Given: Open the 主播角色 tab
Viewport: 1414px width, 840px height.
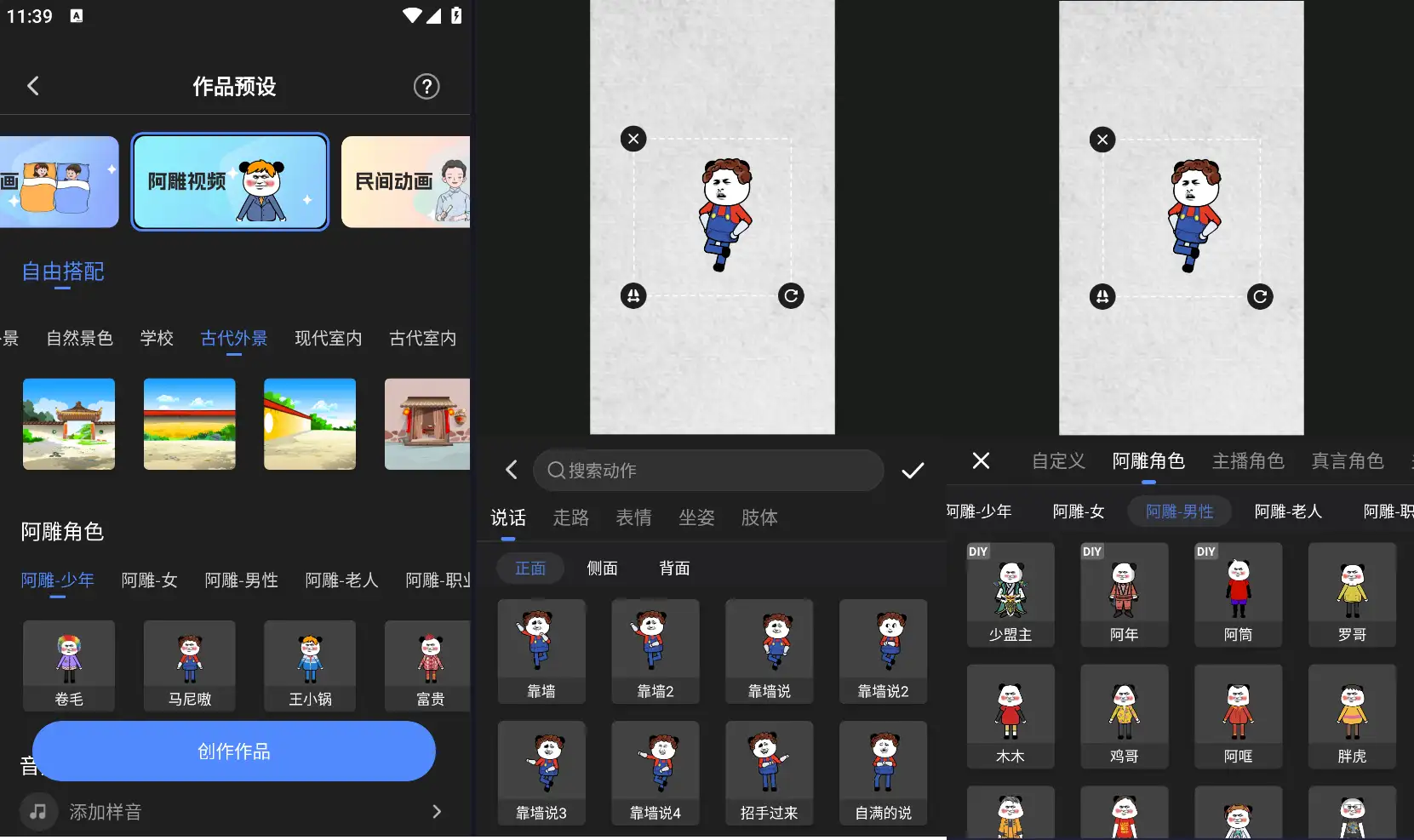Looking at the screenshot, I should tap(1249, 460).
